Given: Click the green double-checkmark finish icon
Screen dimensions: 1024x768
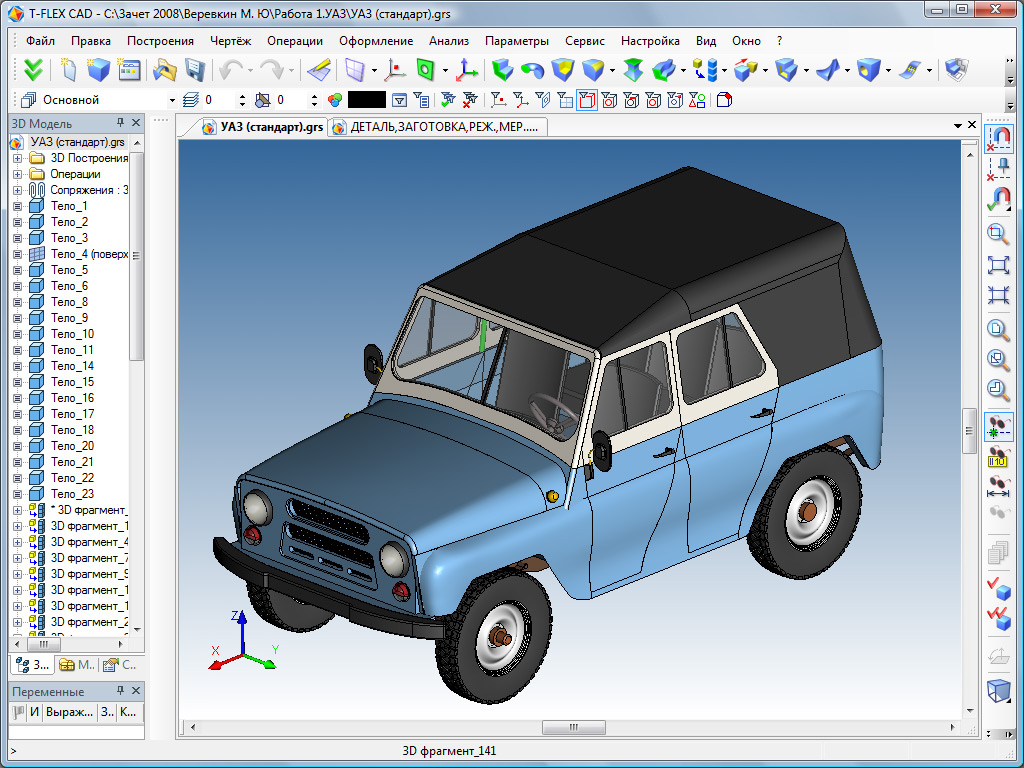Looking at the screenshot, I should click(33, 69).
